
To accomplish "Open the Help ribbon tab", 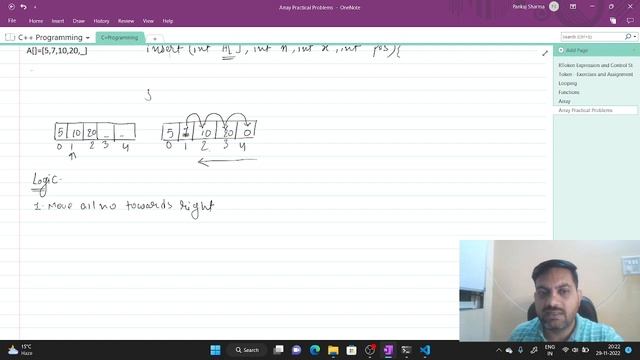I will [168, 21].
